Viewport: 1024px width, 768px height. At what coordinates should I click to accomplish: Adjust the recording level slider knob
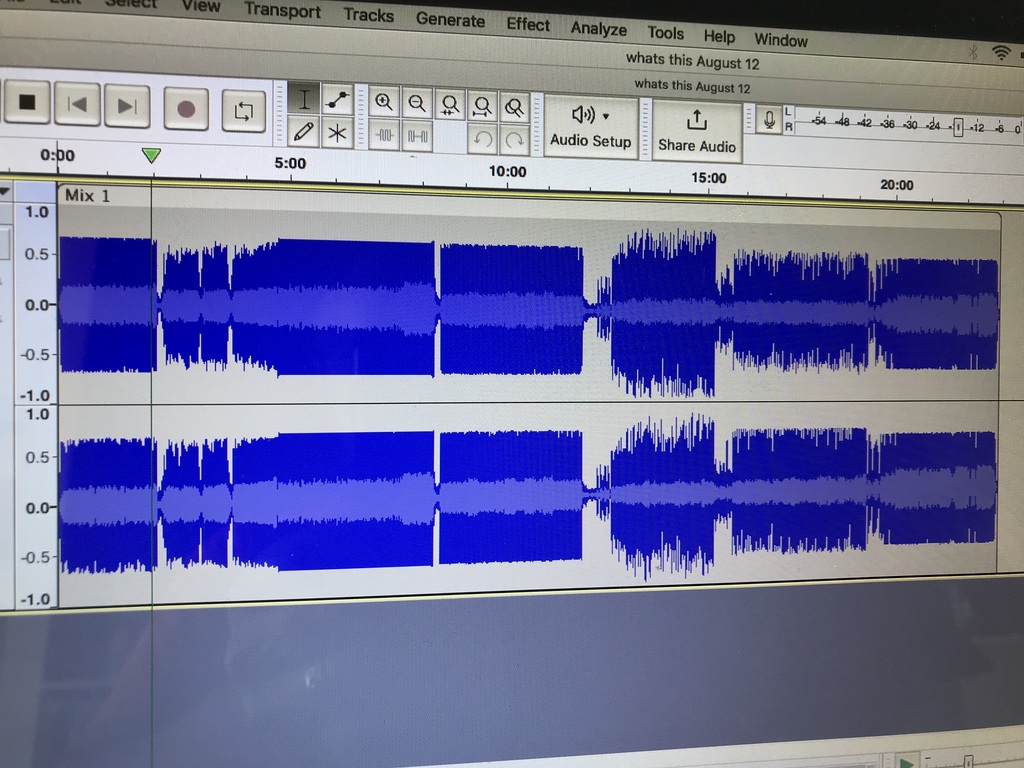point(957,127)
